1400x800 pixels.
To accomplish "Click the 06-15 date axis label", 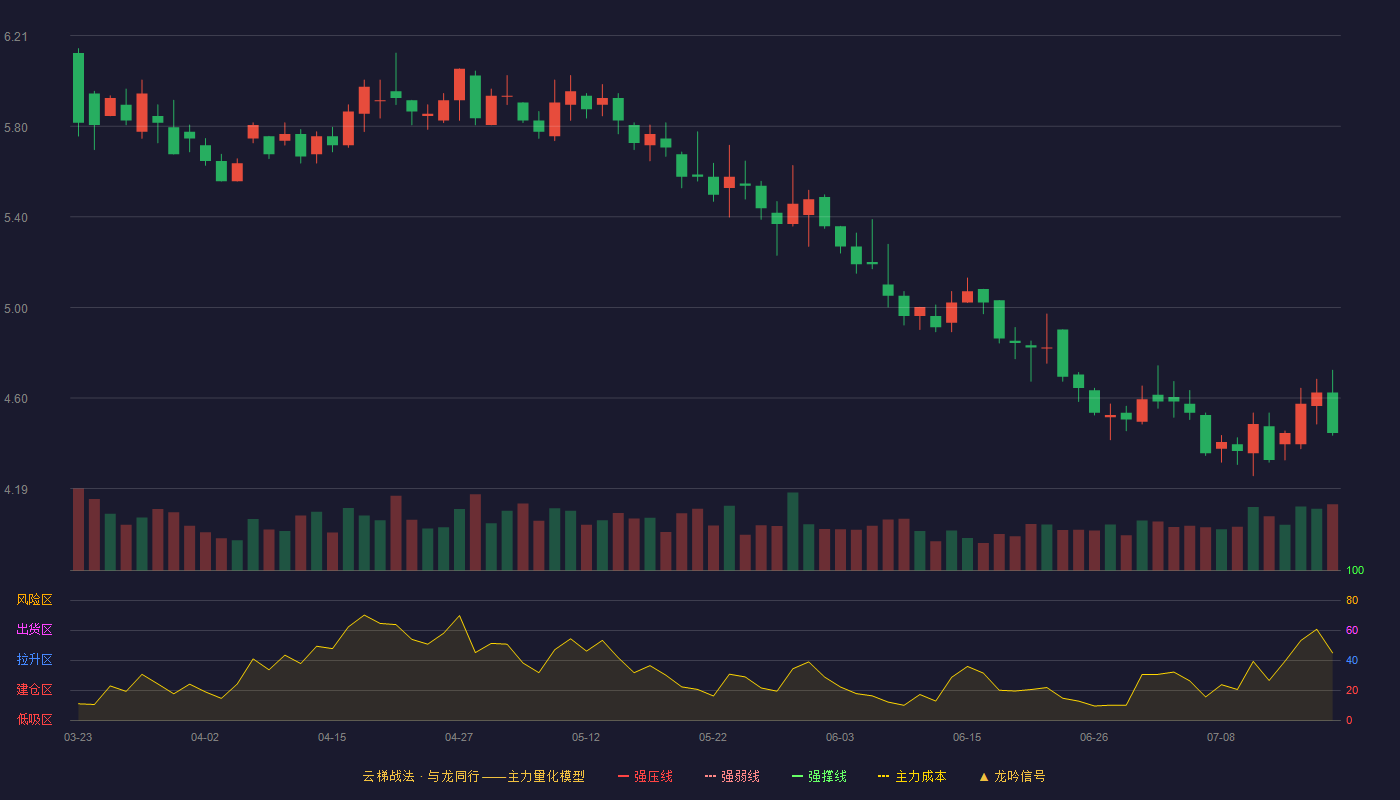I will tap(967, 737).
